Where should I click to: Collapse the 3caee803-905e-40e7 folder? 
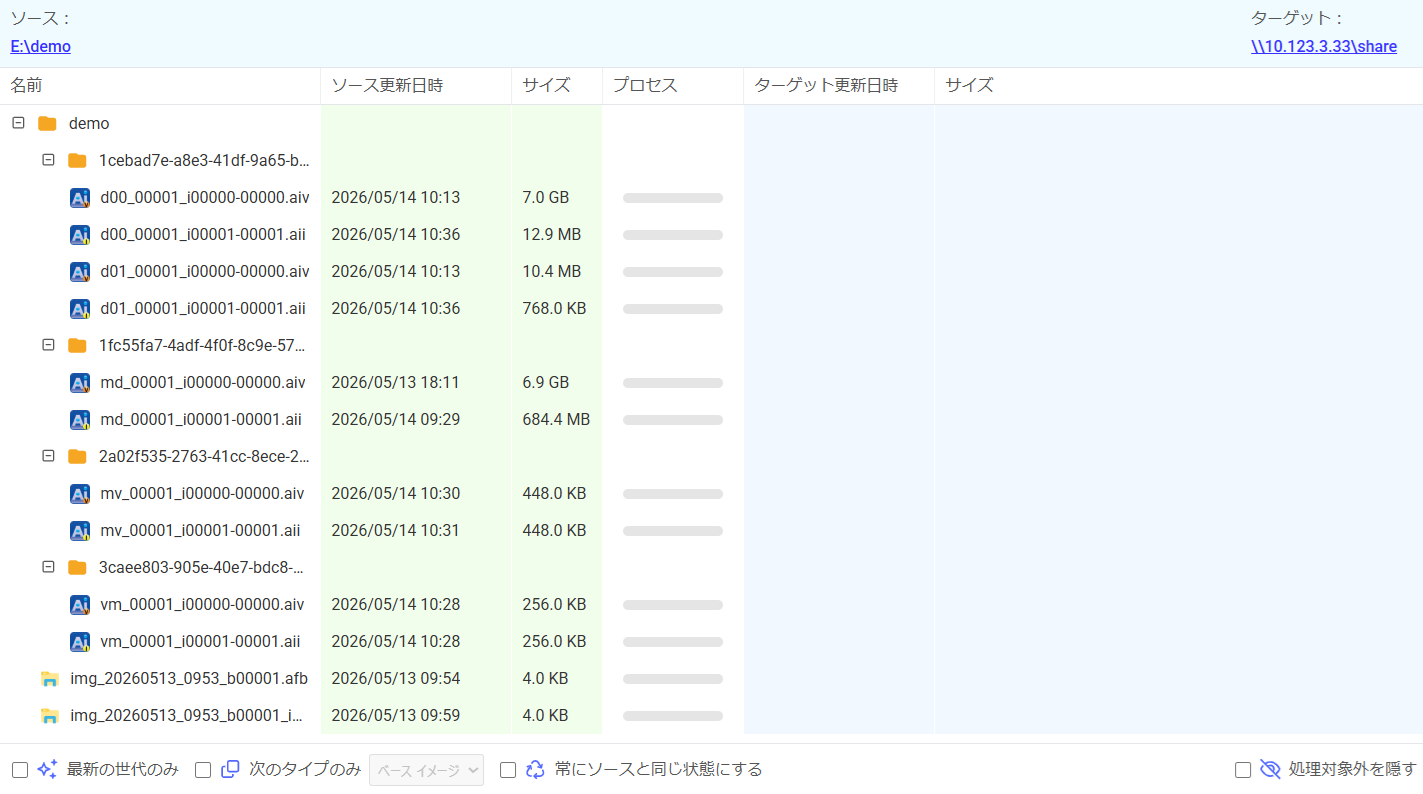pyautogui.click(x=48, y=567)
